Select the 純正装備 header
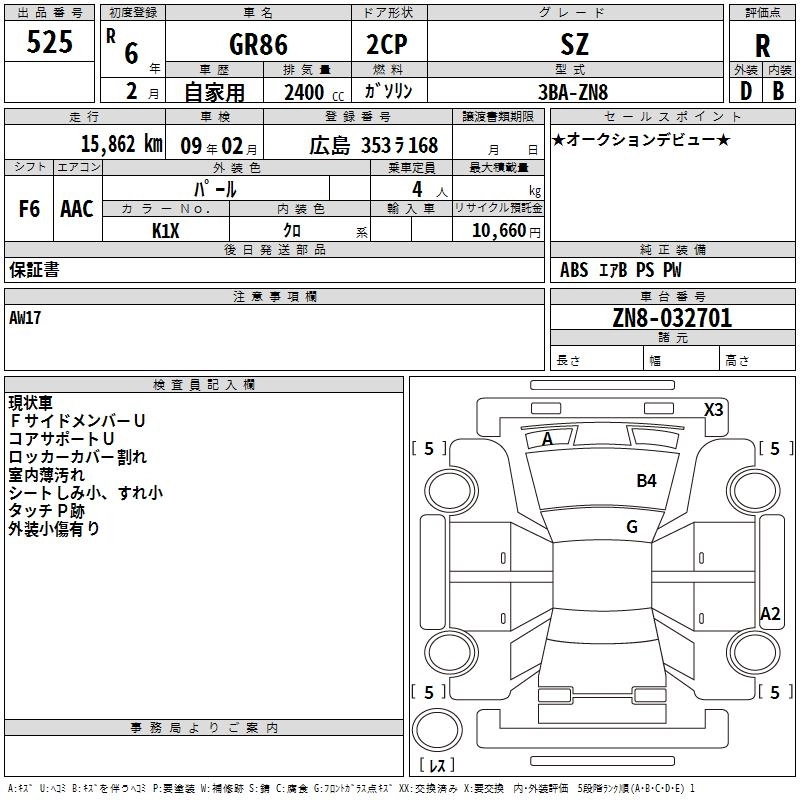 pyautogui.click(x=672, y=249)
